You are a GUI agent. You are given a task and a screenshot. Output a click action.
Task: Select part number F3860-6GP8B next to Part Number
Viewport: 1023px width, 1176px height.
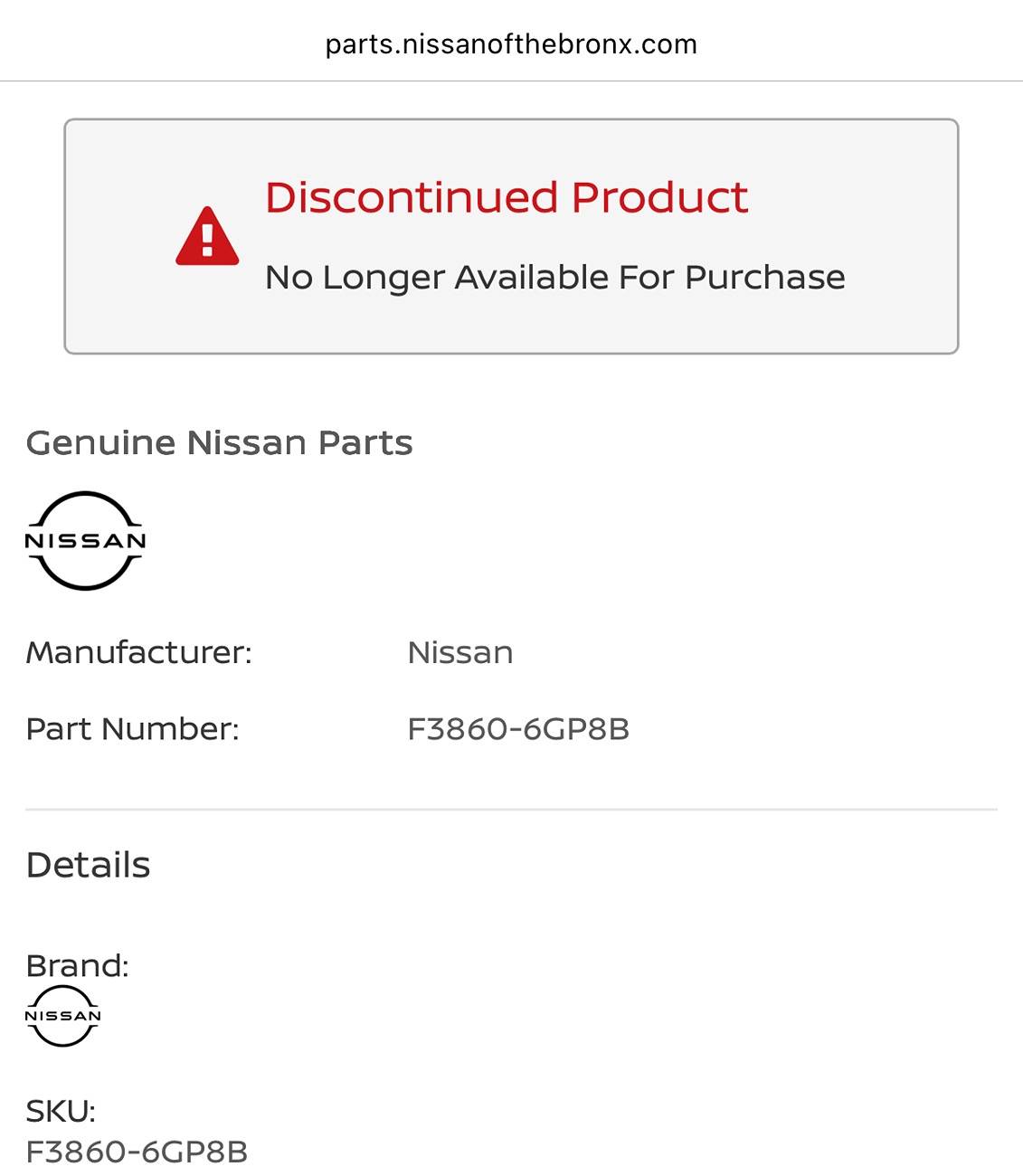pos(518,728)
